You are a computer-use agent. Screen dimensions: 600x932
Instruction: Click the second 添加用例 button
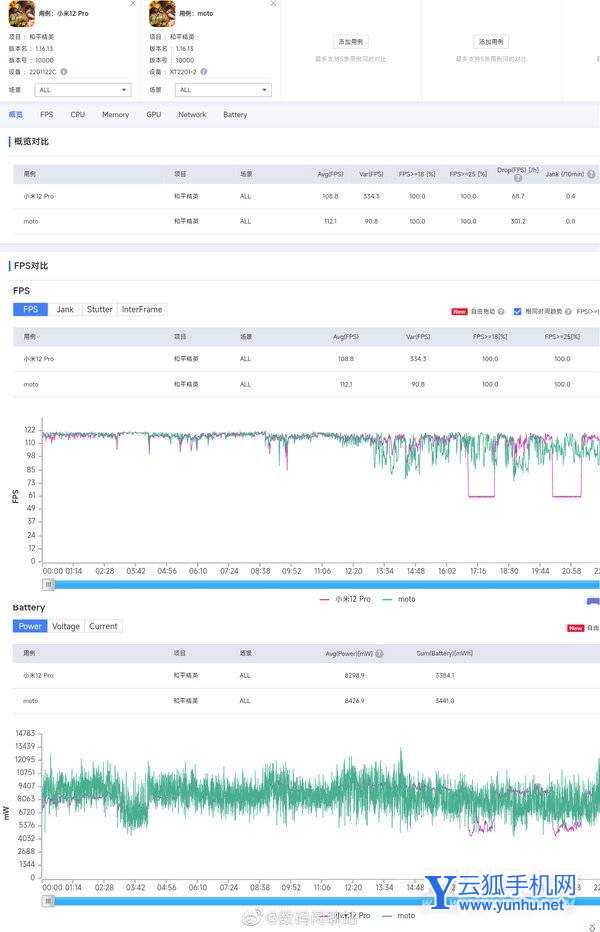(x=491, y=42)
